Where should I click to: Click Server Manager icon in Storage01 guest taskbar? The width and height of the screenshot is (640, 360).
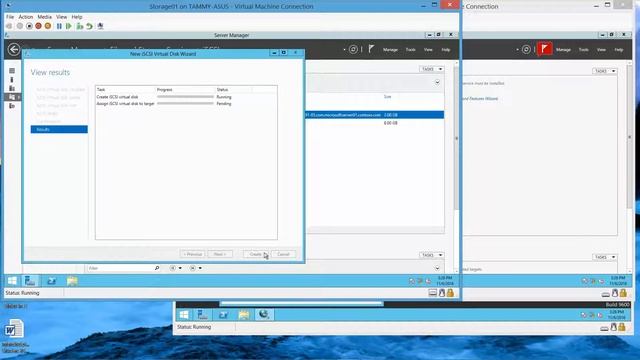coord(30,280)
